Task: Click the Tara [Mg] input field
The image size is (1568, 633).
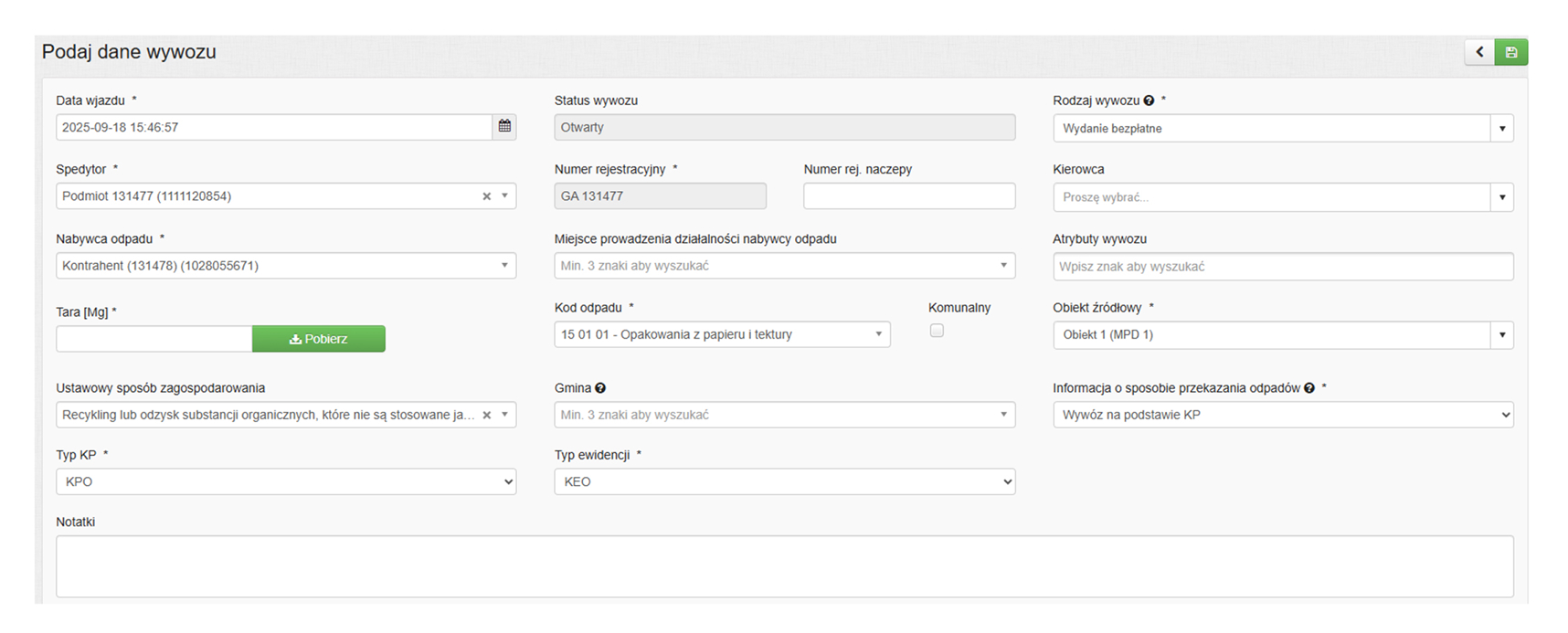Action: pos(154,339)
